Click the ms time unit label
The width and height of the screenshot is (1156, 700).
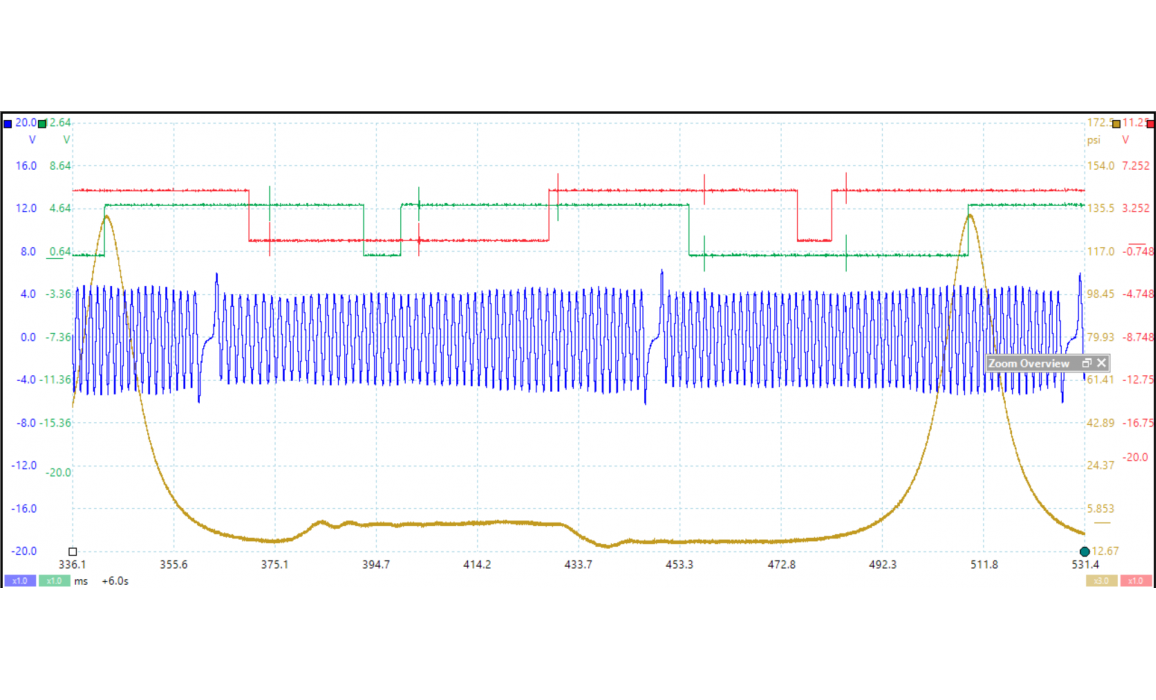point(81,581)
